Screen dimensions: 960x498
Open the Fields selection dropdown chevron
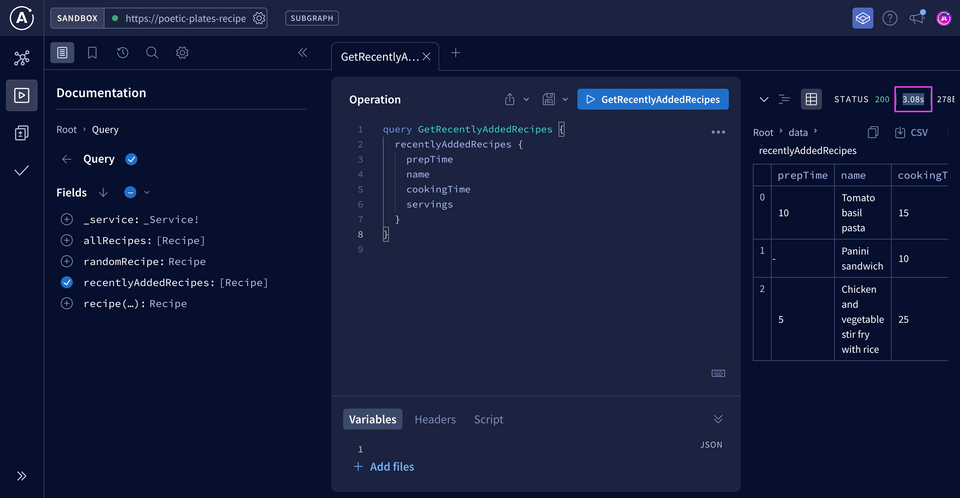[x=147, y=192]
